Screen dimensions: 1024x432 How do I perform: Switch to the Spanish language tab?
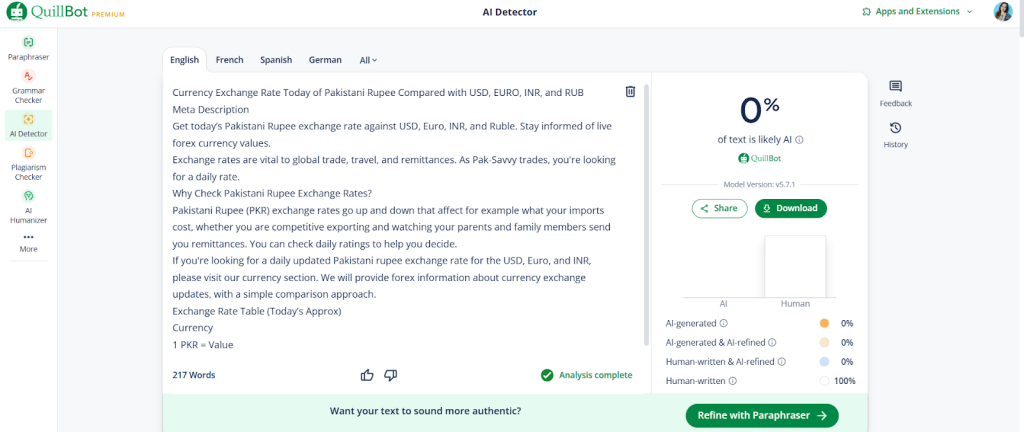coord(276,60)
